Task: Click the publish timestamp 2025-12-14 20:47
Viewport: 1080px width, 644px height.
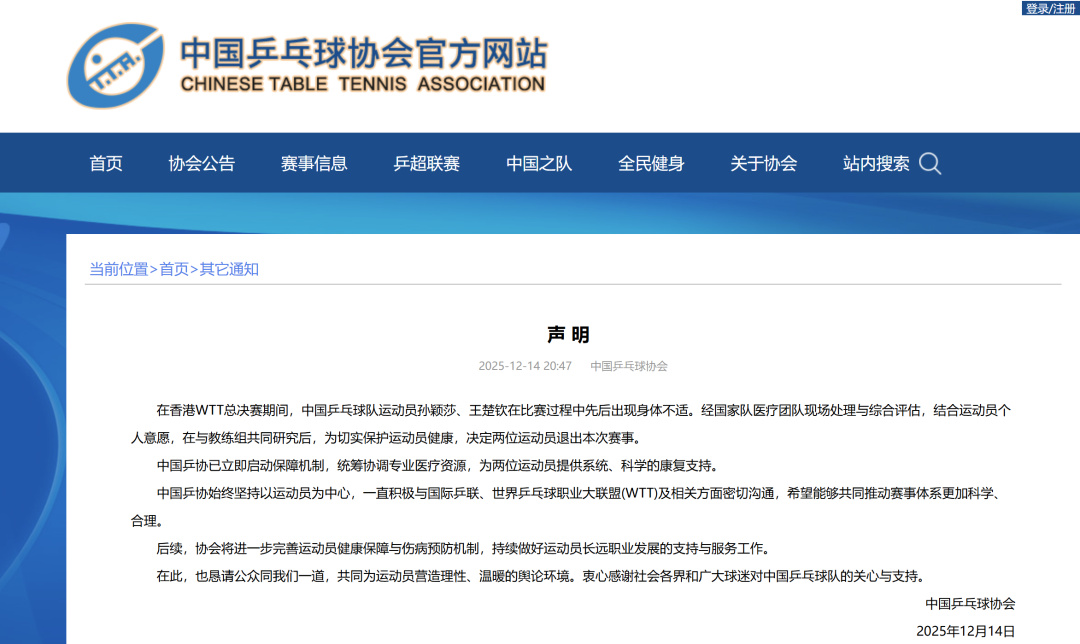Action: (x=525, y=366)
